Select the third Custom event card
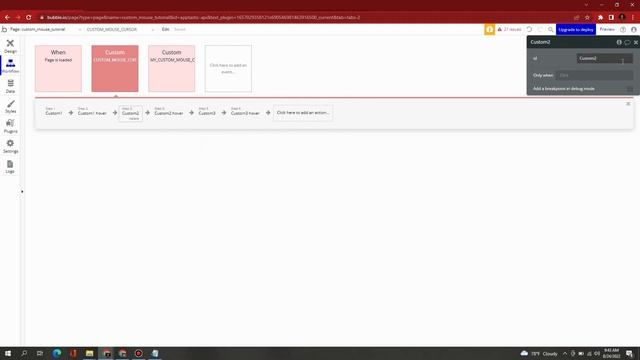Image resolution: width=640 pixels, height=360 pixels. (x=171, y=68)
